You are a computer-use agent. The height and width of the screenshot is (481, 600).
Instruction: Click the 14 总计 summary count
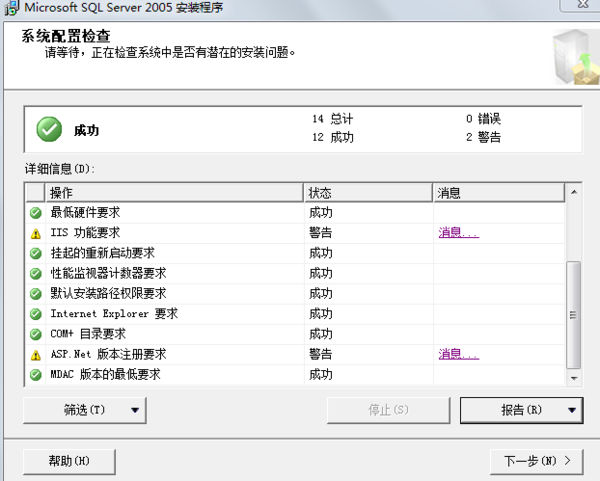click(333, 119)
